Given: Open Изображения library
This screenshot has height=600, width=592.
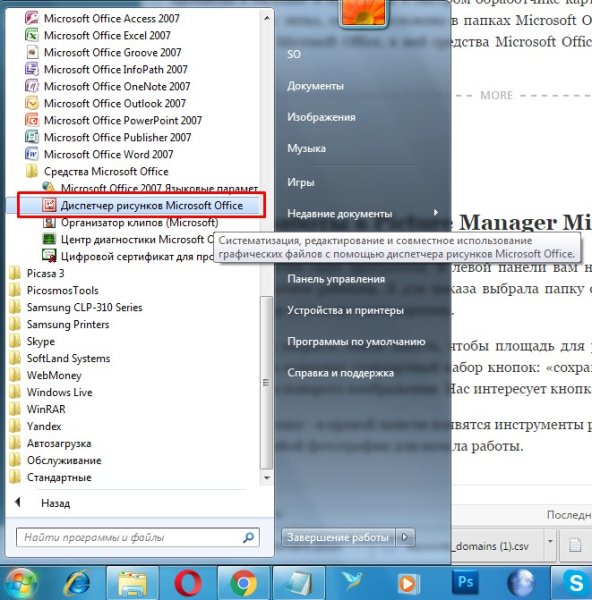Looking at the screenshot, I should tap(321, 117).
